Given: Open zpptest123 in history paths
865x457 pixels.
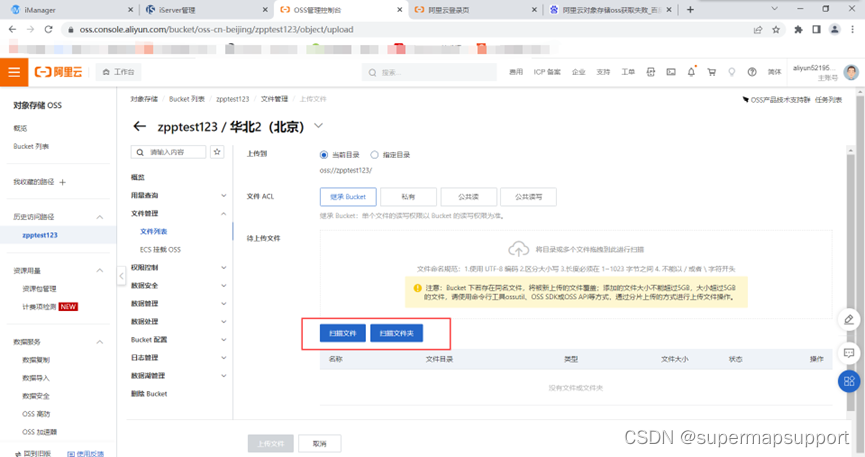Looking at the screenshot, I should [x=40, y=235].
